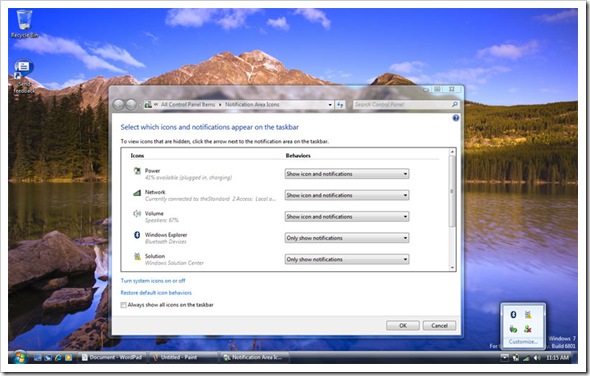Launch Internet Explorer from quick launch
This screenshot has width=590, height=376.
tap(58, 357)
